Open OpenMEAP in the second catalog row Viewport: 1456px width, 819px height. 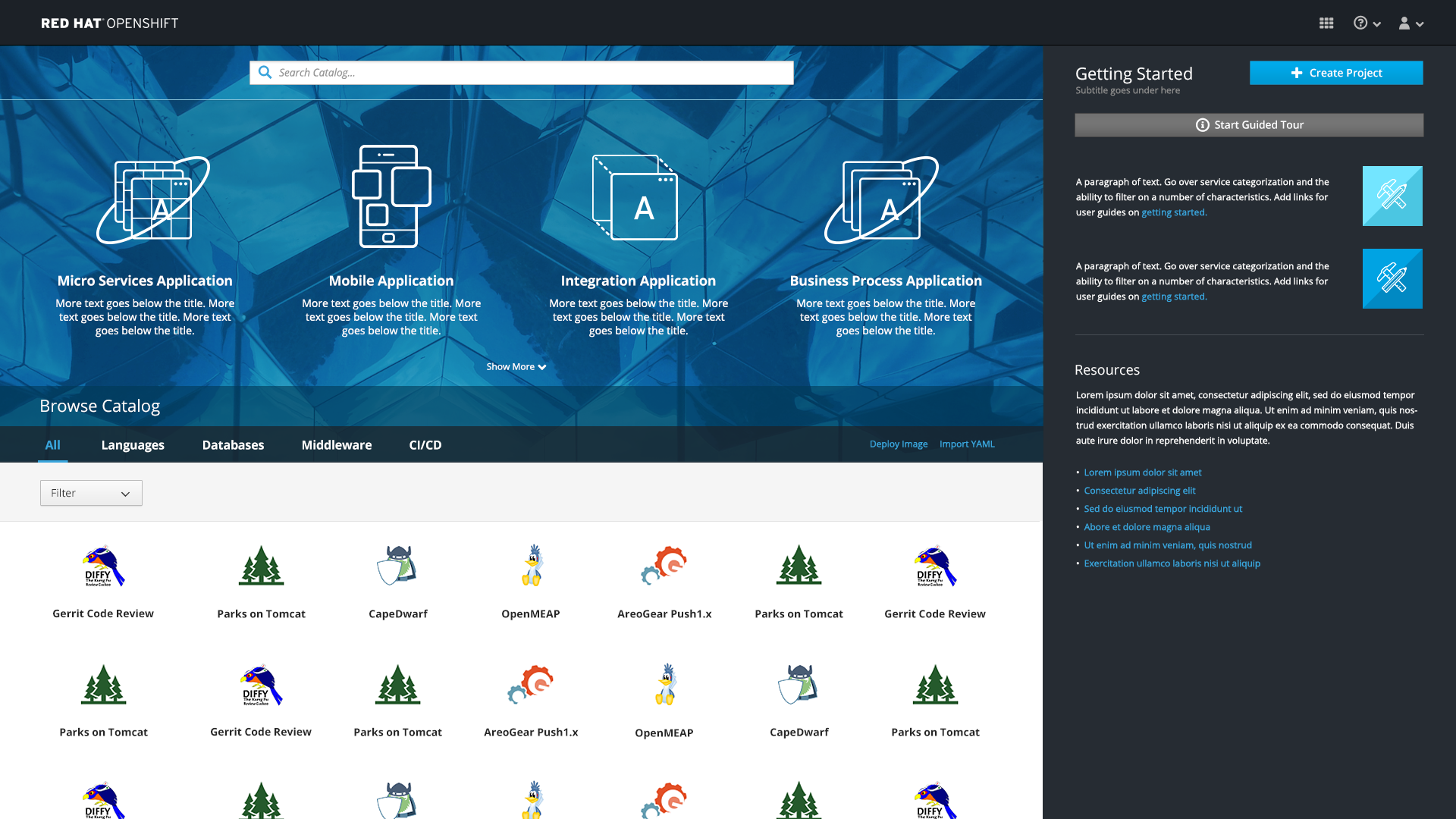[664, 701]
